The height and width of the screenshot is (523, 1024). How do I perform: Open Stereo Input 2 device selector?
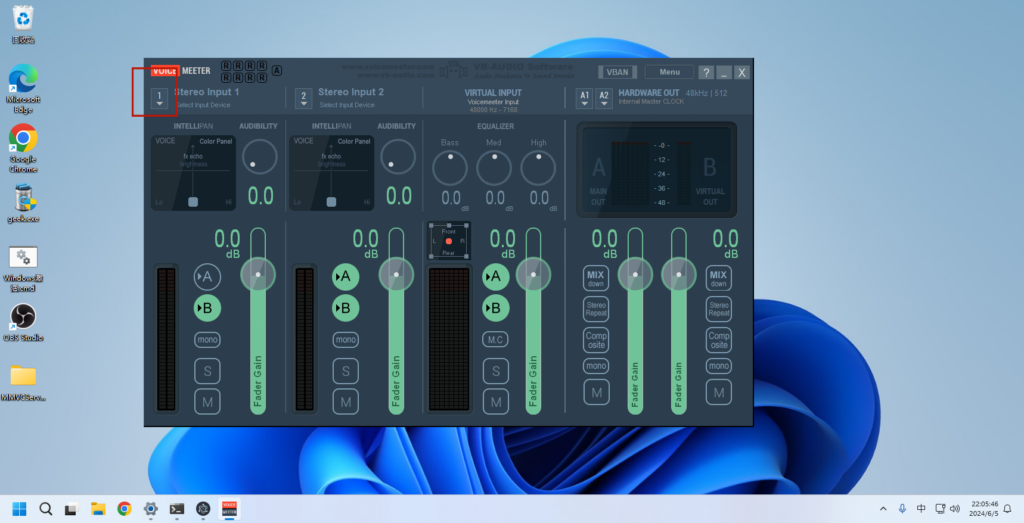coord(303,99)
